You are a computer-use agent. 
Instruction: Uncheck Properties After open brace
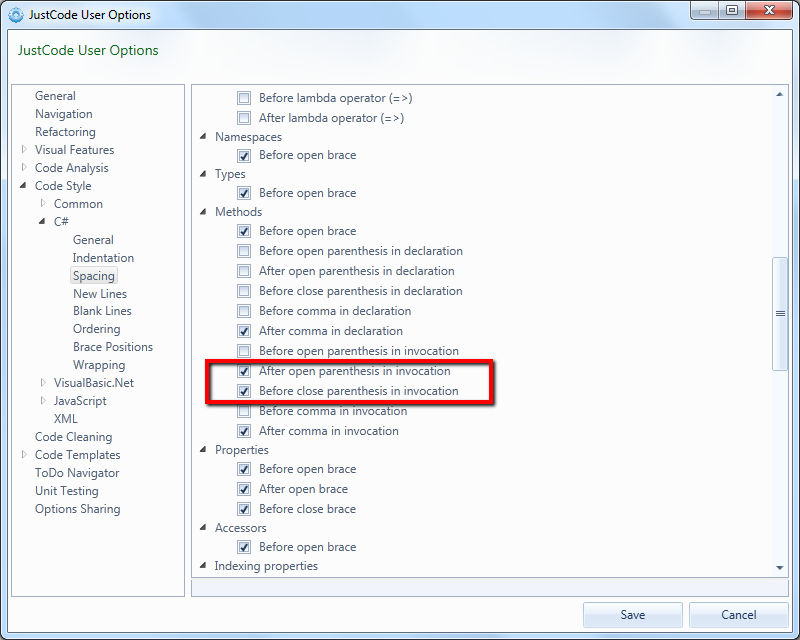[x=244, y=489]
